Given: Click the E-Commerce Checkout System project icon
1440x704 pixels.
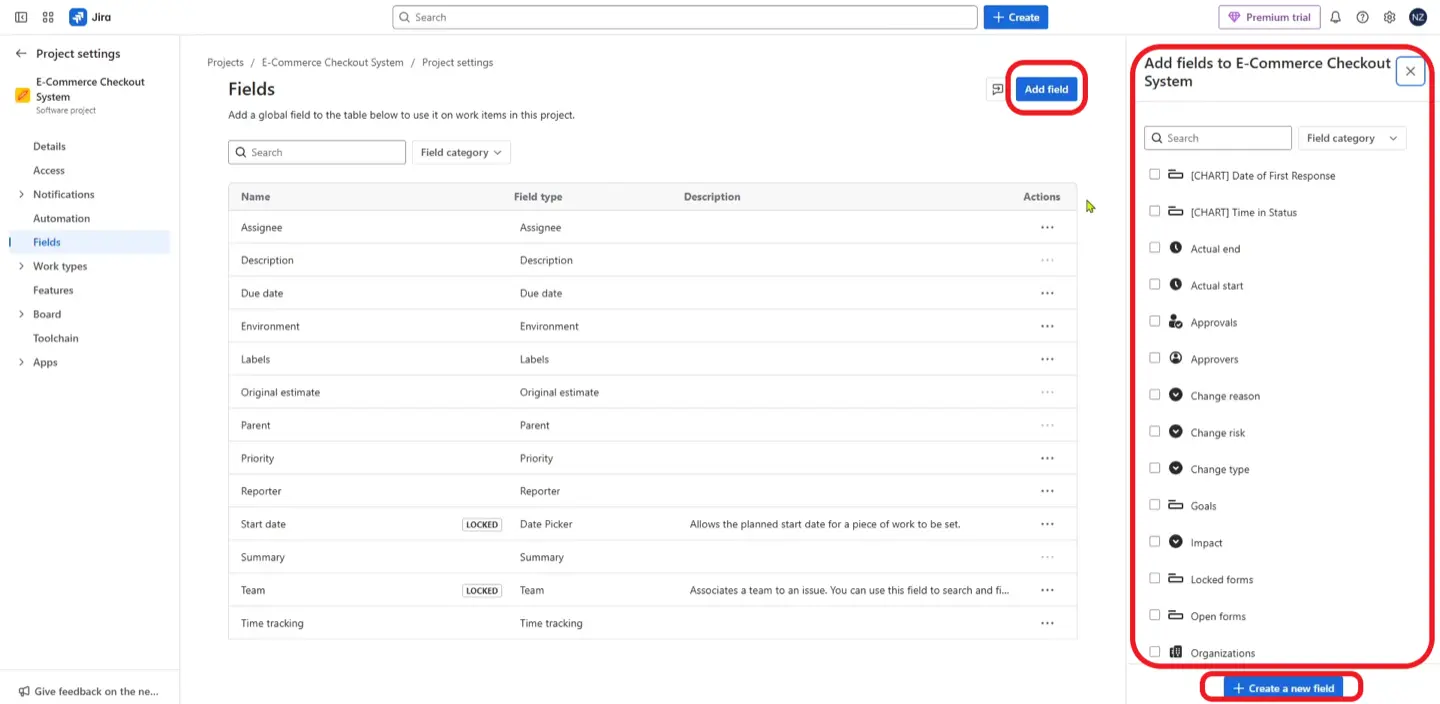Looking at the screenshot, I should (x=22, y=96).
